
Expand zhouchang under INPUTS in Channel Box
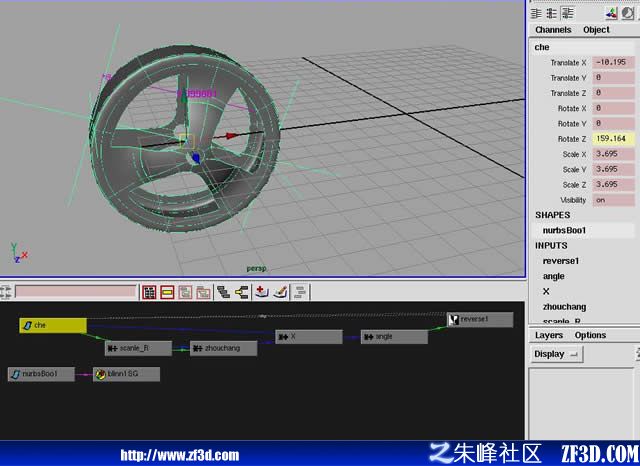pyautogui.click(x=564, y=307)
